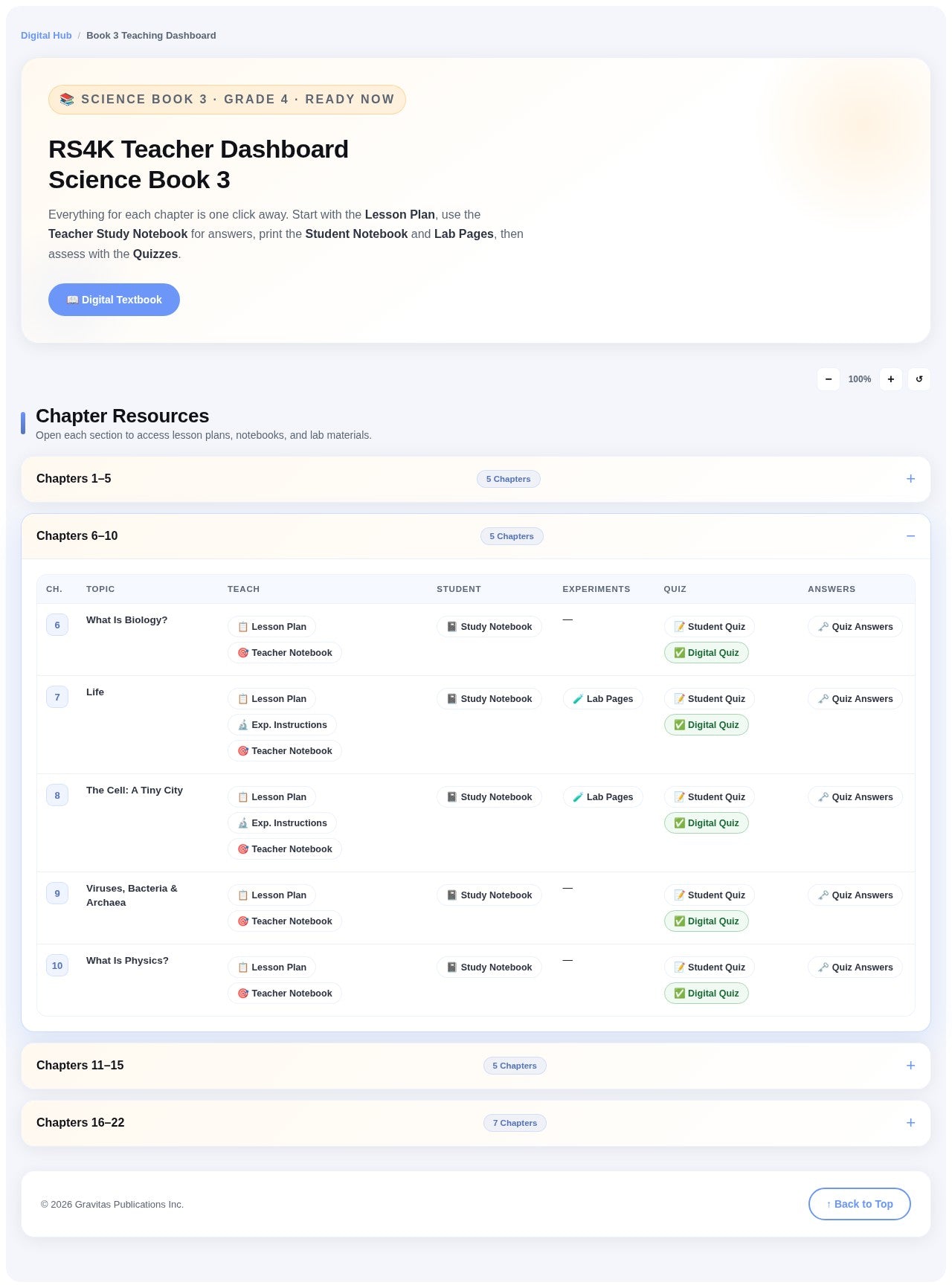Expand the Chapters 1–5 section
This screenshot has height=1288, width=952.
click(476, 479)
